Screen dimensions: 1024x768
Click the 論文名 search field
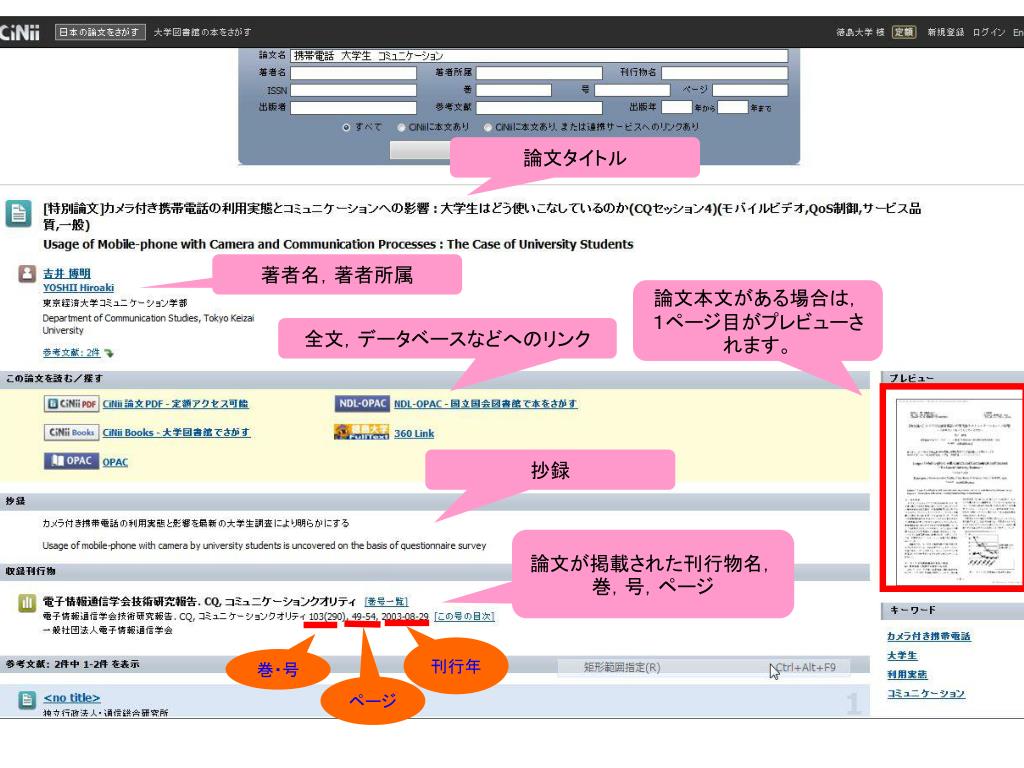coord(539,56)
